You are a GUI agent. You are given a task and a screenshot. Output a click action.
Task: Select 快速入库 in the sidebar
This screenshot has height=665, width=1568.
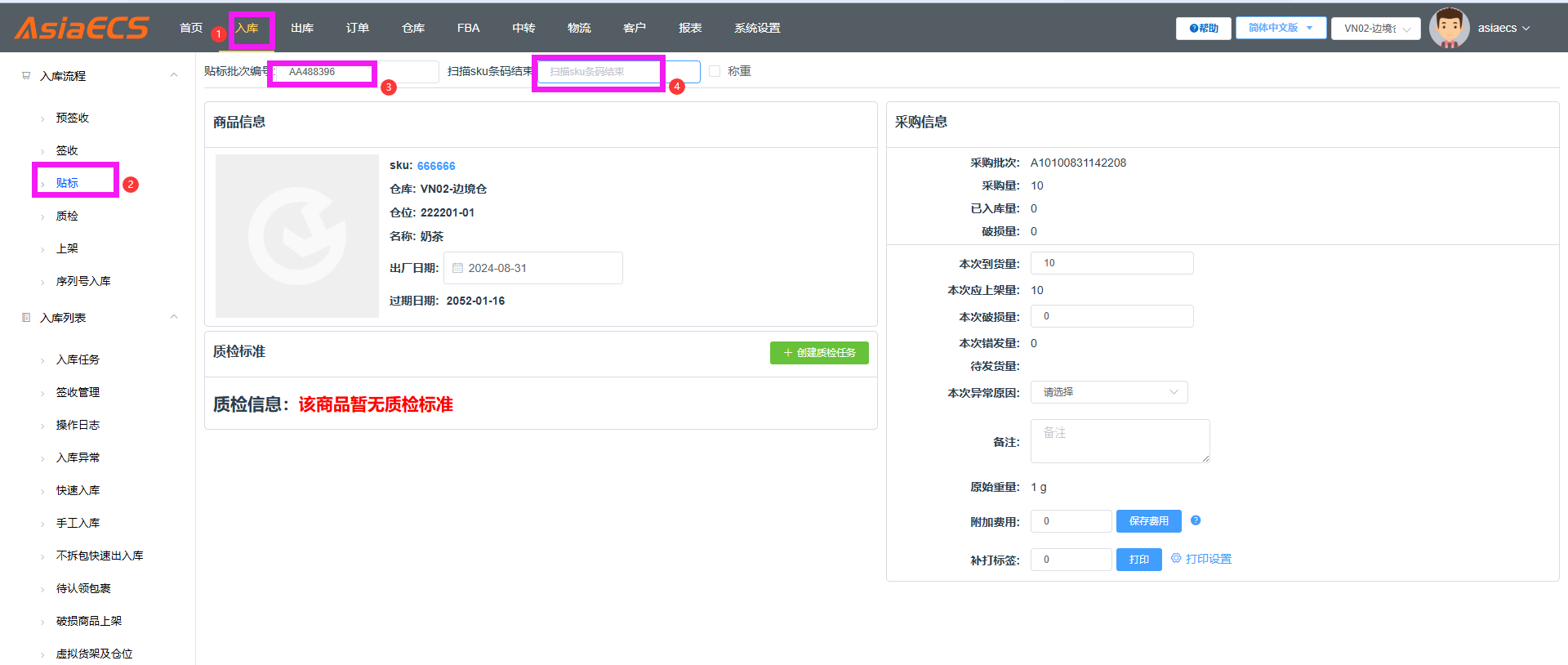tap(78, 490)
